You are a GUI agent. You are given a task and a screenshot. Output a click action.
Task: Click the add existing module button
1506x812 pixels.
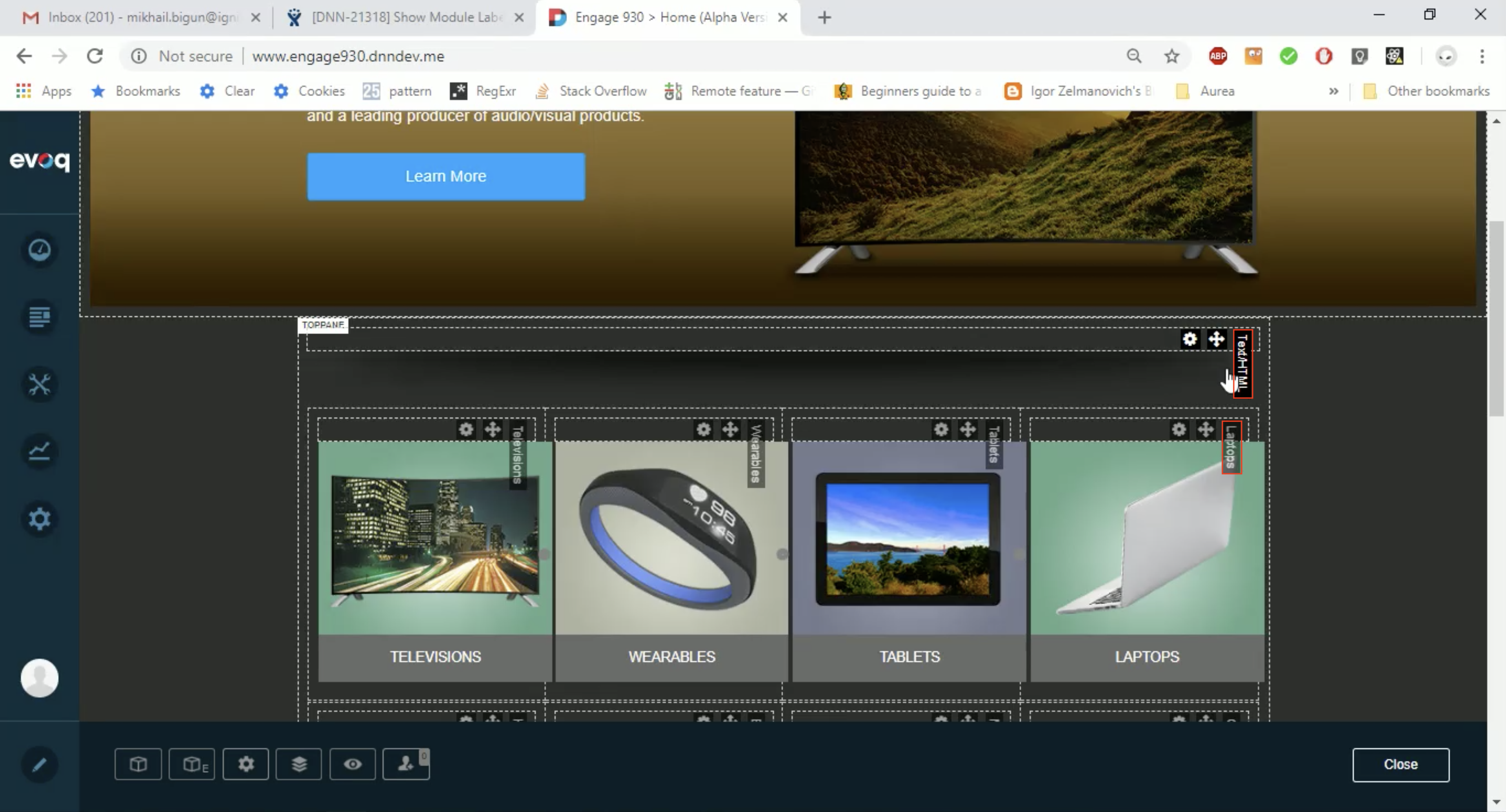click(192, 764)
